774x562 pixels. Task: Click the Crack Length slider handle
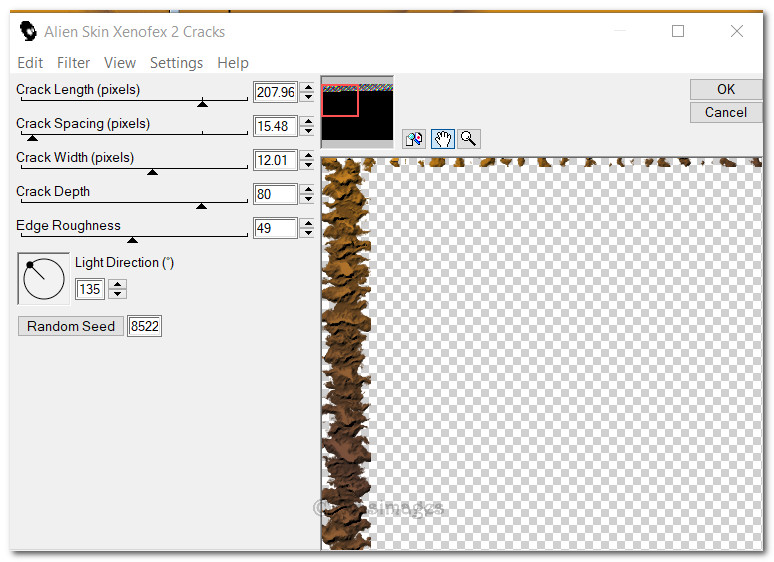point(202,103)
